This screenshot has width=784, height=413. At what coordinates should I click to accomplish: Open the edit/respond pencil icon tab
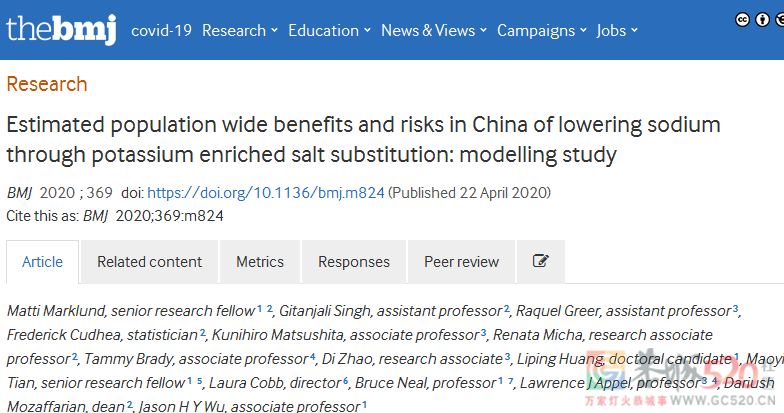[x=540, y=262]
